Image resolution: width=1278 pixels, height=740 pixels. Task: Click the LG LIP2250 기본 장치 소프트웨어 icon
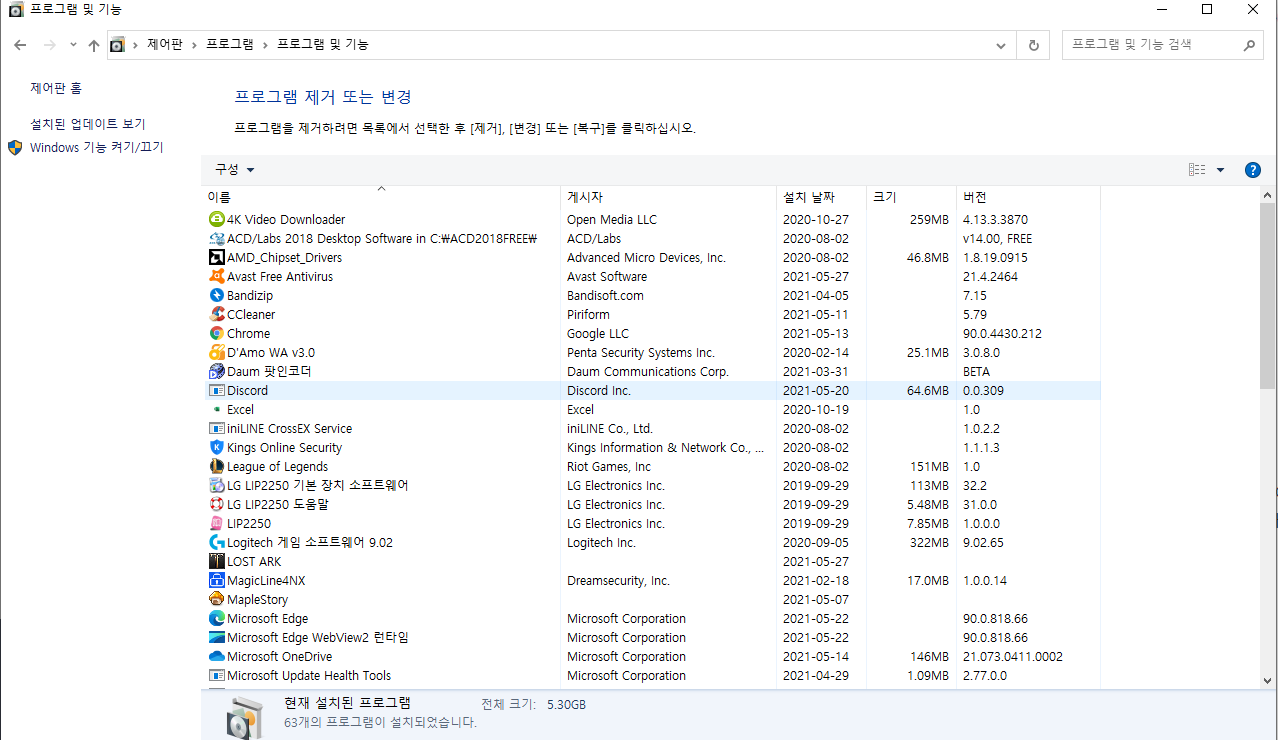[x=217, y=485]
